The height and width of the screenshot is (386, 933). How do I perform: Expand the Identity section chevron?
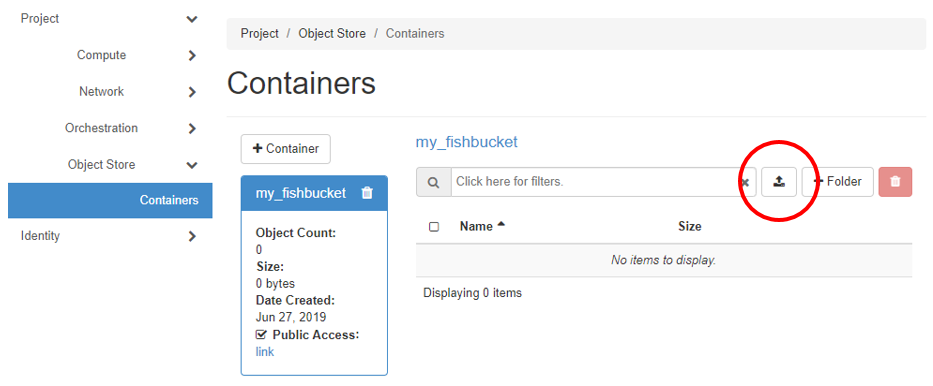(x=192, y=236)
